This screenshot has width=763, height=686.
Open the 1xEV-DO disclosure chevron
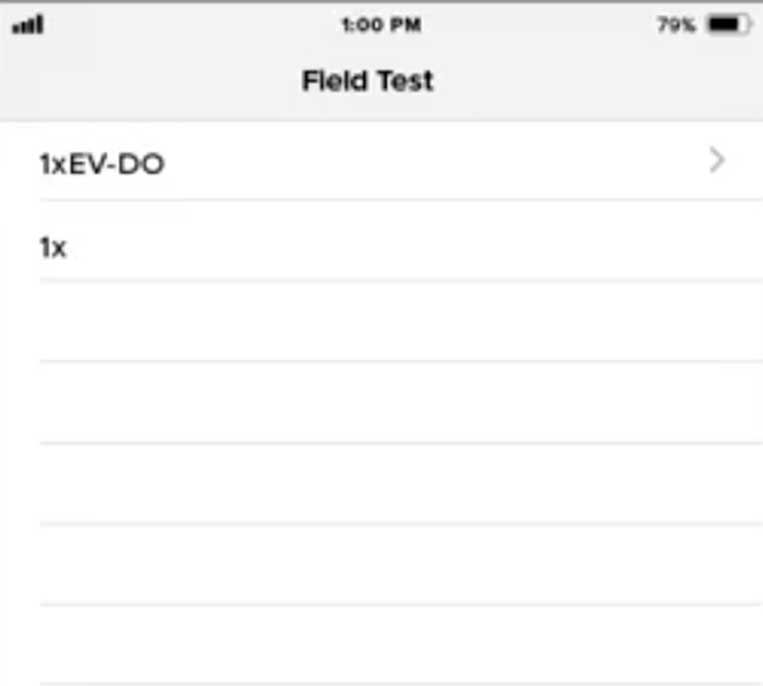717,160
